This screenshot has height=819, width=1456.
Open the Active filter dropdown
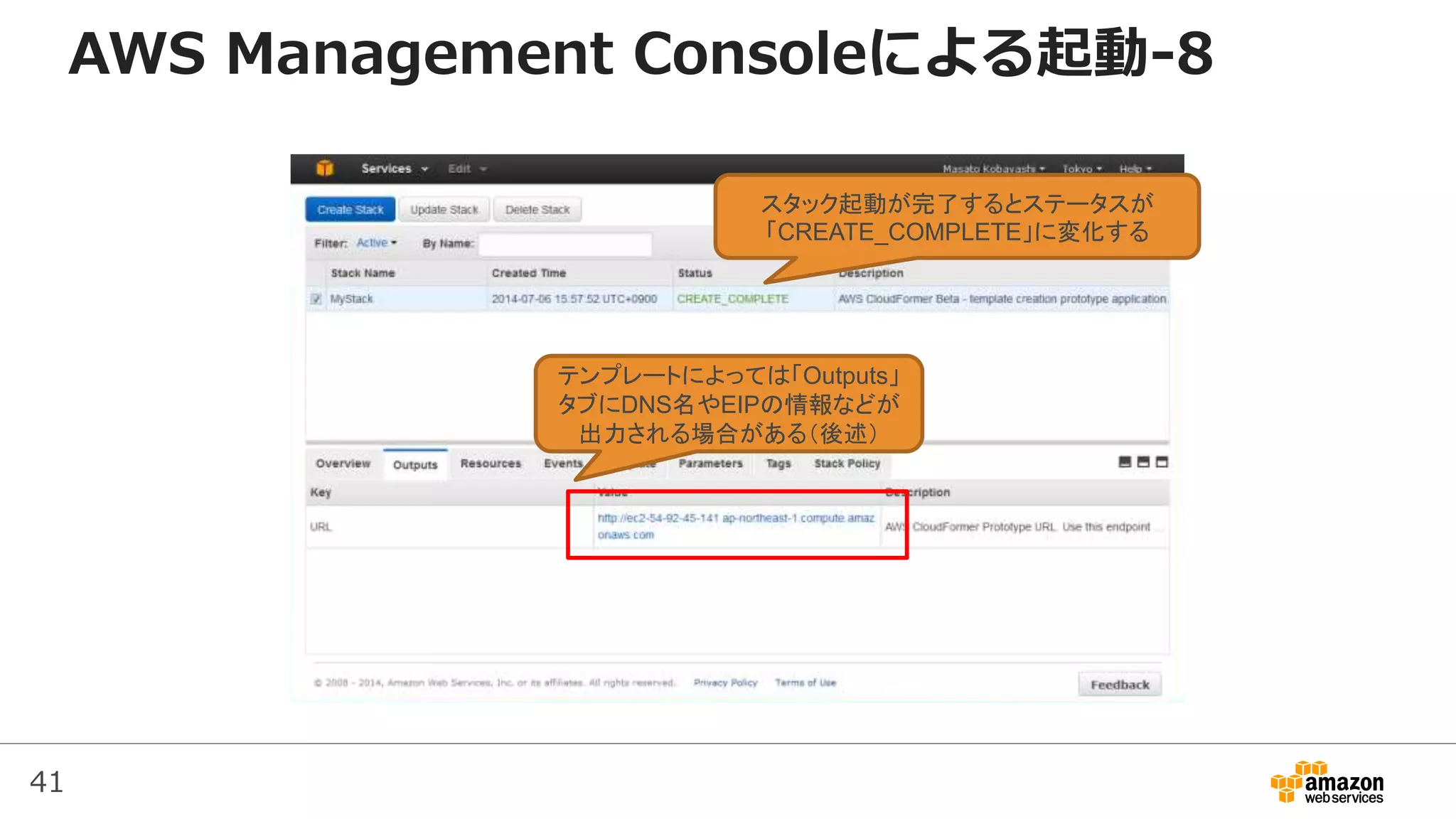[x=377, y=243]
